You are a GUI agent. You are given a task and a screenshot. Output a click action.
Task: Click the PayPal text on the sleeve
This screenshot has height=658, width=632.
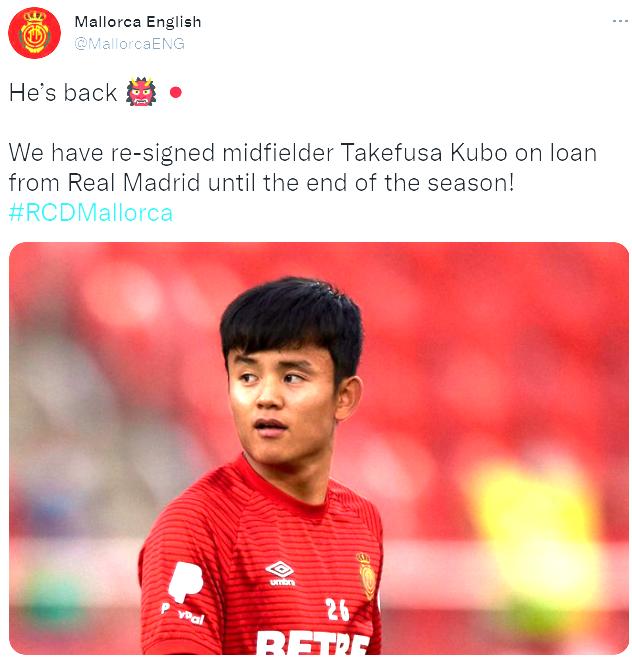[x=183, y=614]
